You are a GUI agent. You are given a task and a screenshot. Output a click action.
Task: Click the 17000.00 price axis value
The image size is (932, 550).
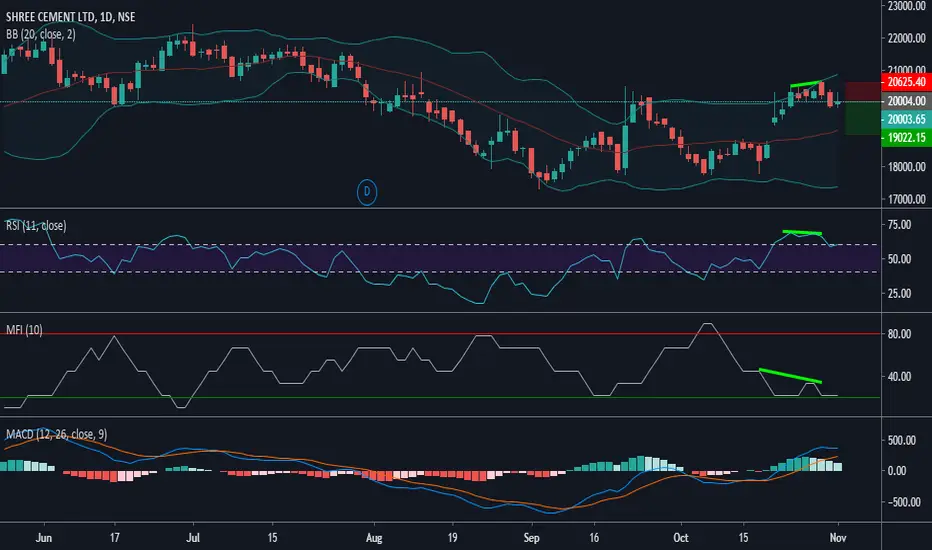click(907, 199)
